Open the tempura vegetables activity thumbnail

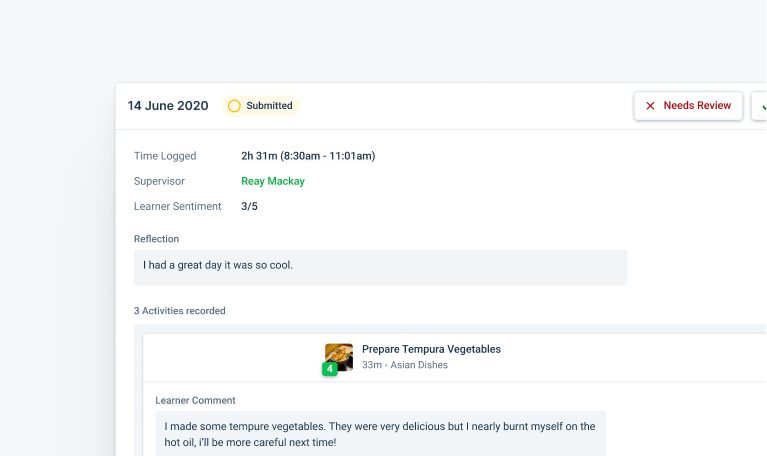[340, 356]
